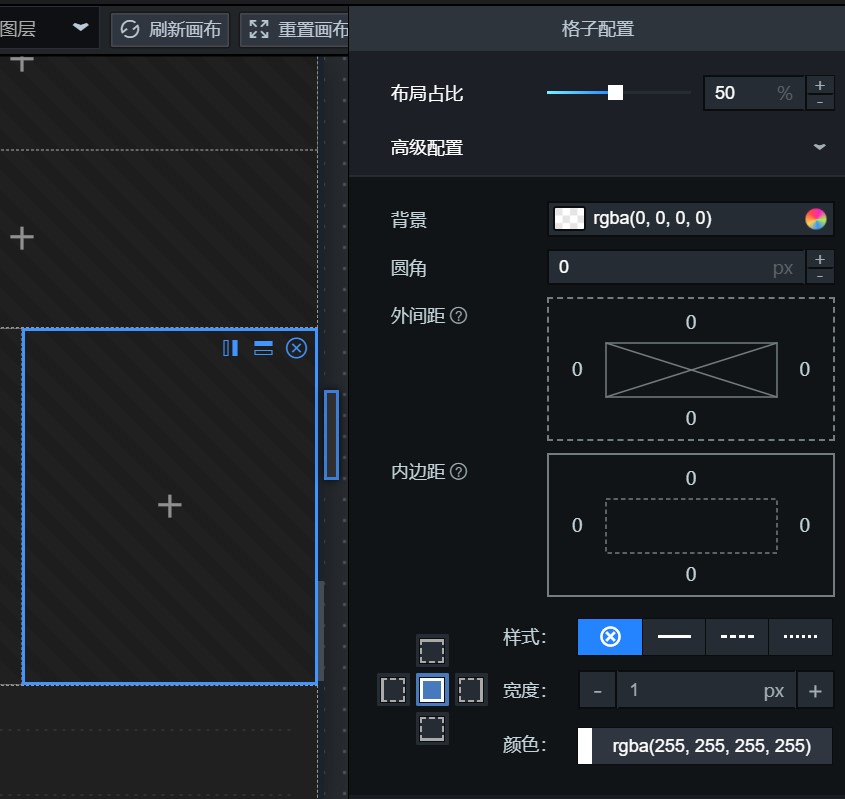Collapse the 高级配置 advanced section
This screenshot has width=845, height=799.
[819, 147]
